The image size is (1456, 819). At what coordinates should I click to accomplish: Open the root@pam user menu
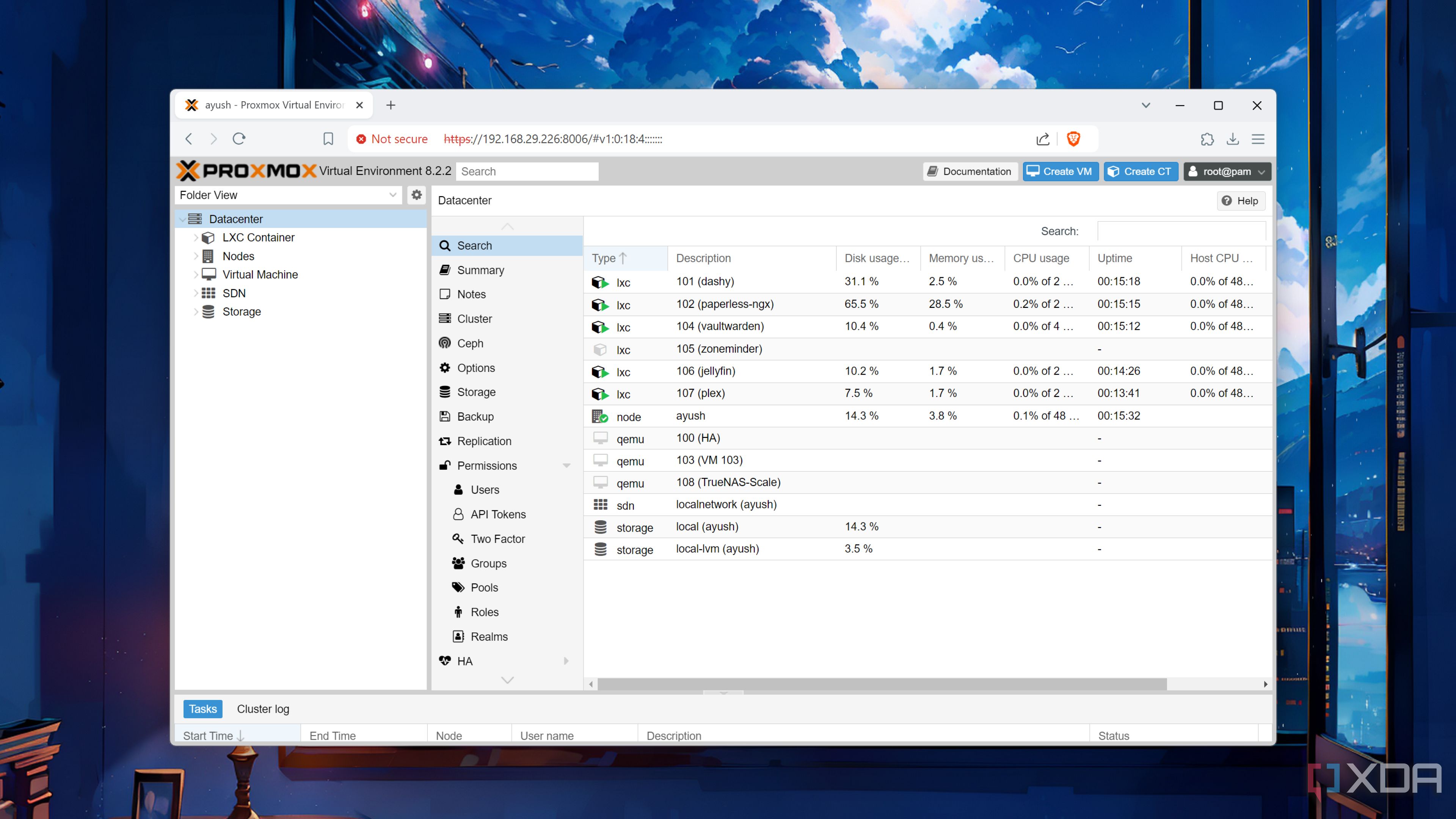point(1227,171)
